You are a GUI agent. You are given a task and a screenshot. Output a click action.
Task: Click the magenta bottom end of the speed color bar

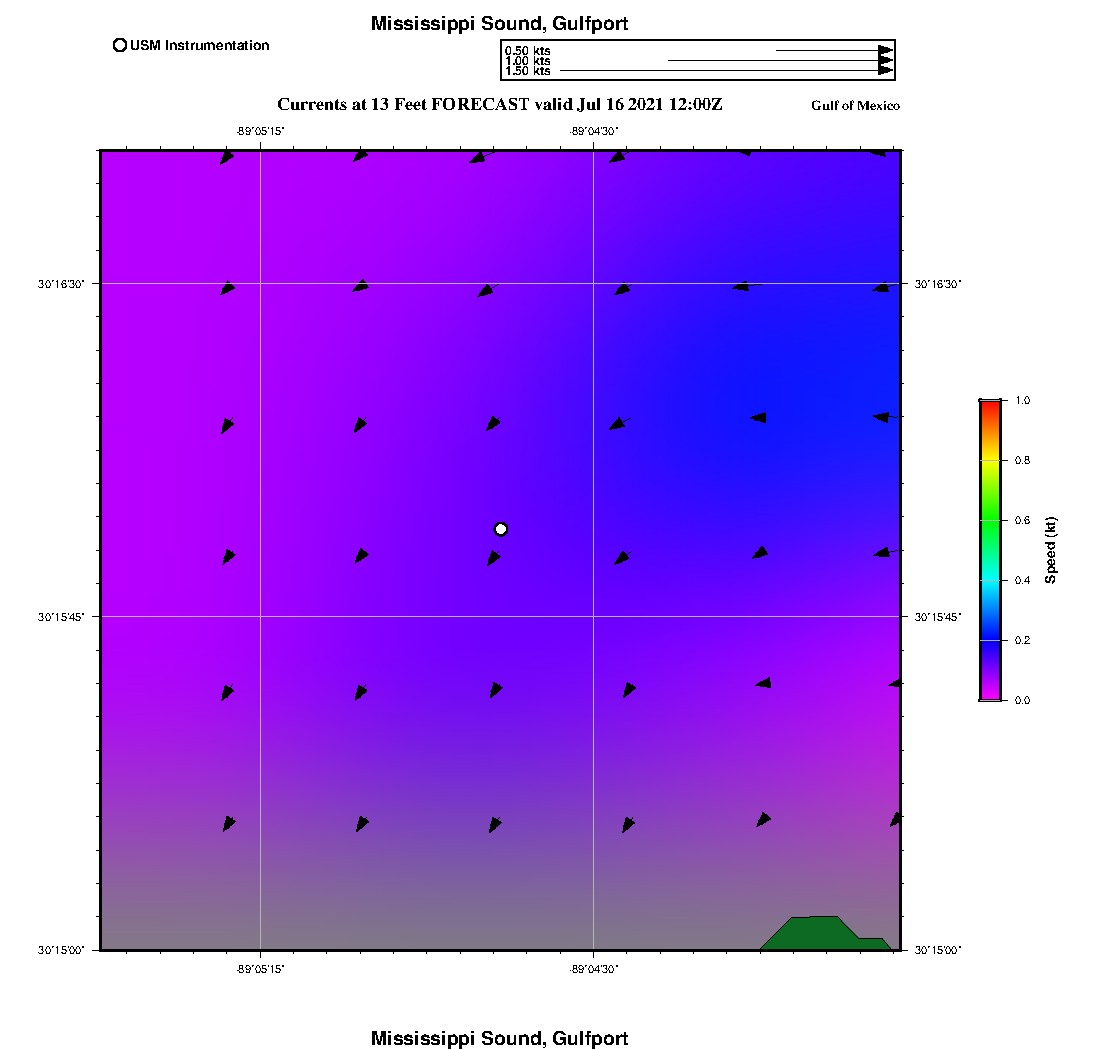pos(990,693)
